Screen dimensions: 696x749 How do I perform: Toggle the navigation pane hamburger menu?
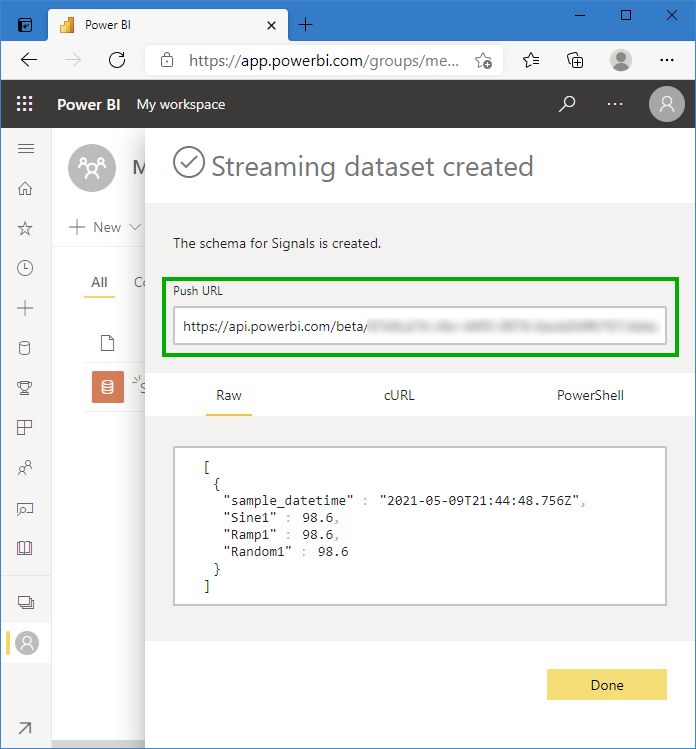[x=26, y=149]
